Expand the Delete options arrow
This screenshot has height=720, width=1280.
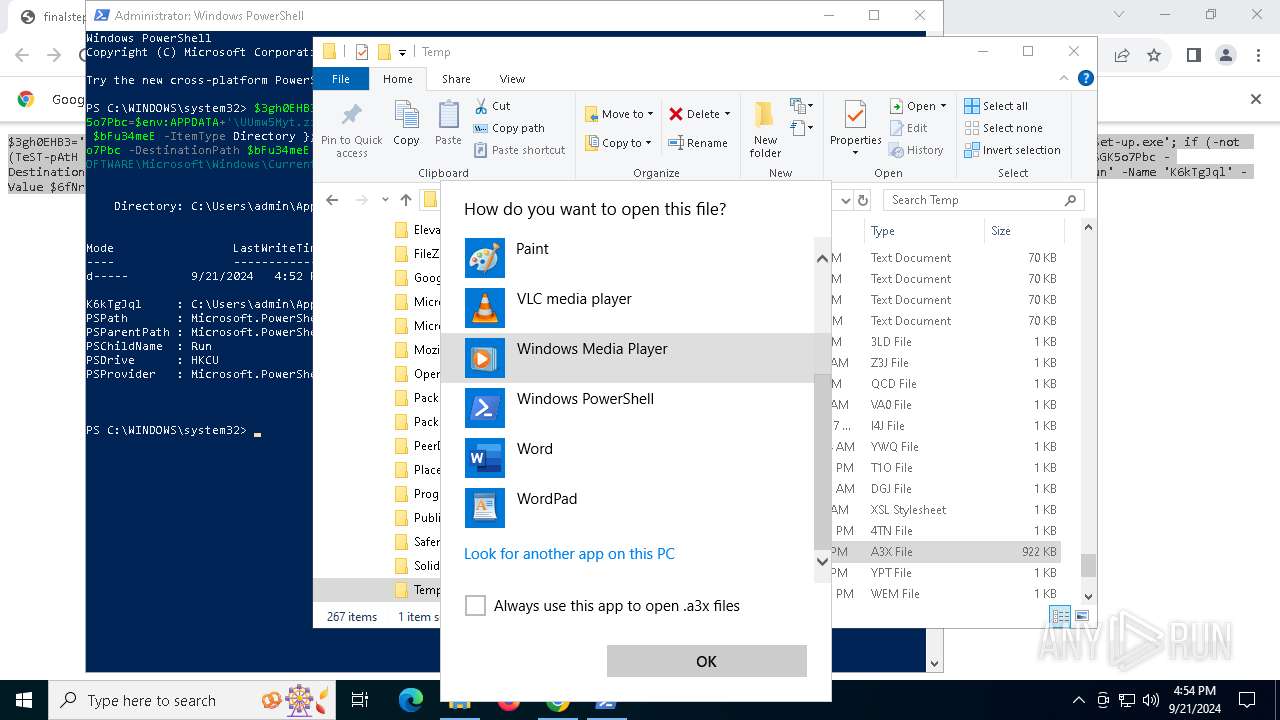tap(727, 114)
